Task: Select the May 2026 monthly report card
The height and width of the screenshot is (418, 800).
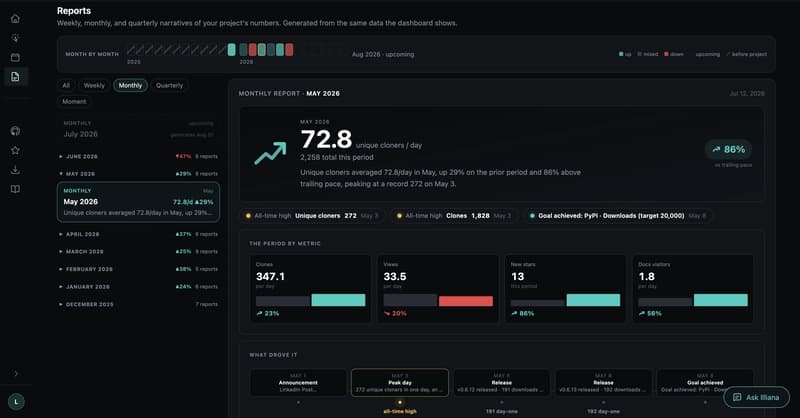Action: (139, 202)
